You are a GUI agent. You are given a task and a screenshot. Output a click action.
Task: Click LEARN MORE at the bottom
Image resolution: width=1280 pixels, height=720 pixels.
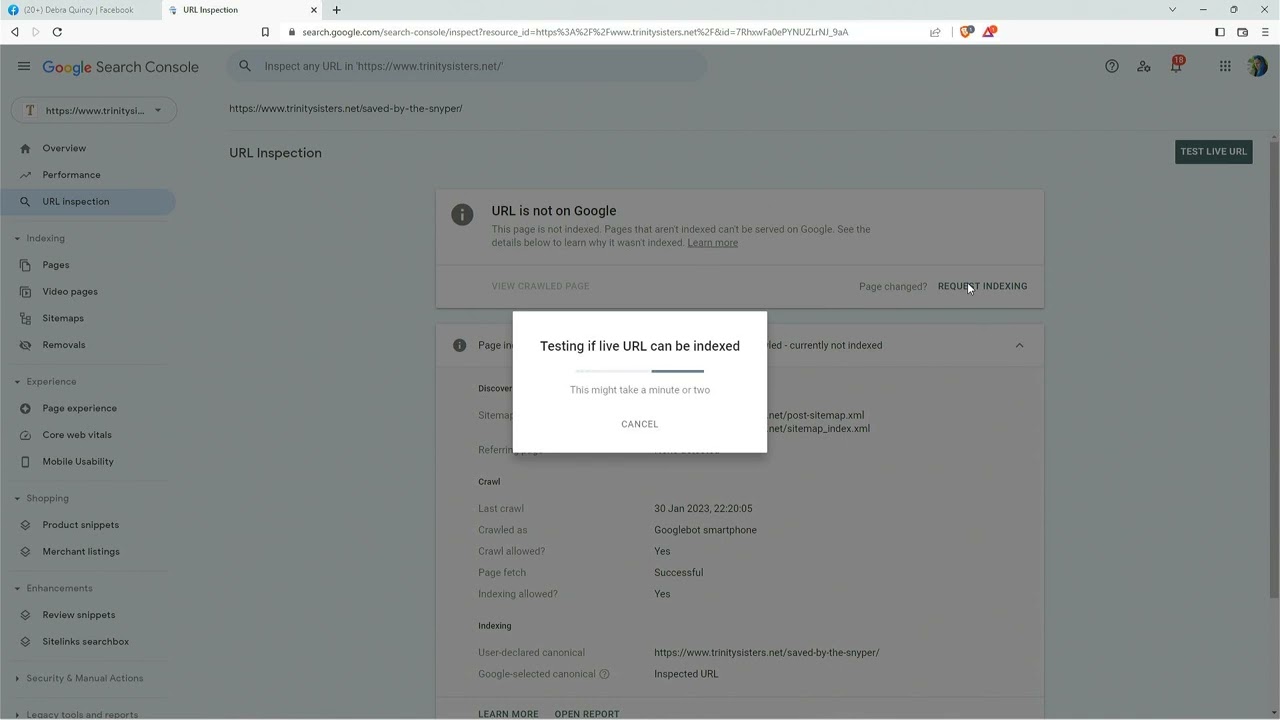(x=508, y=714)
